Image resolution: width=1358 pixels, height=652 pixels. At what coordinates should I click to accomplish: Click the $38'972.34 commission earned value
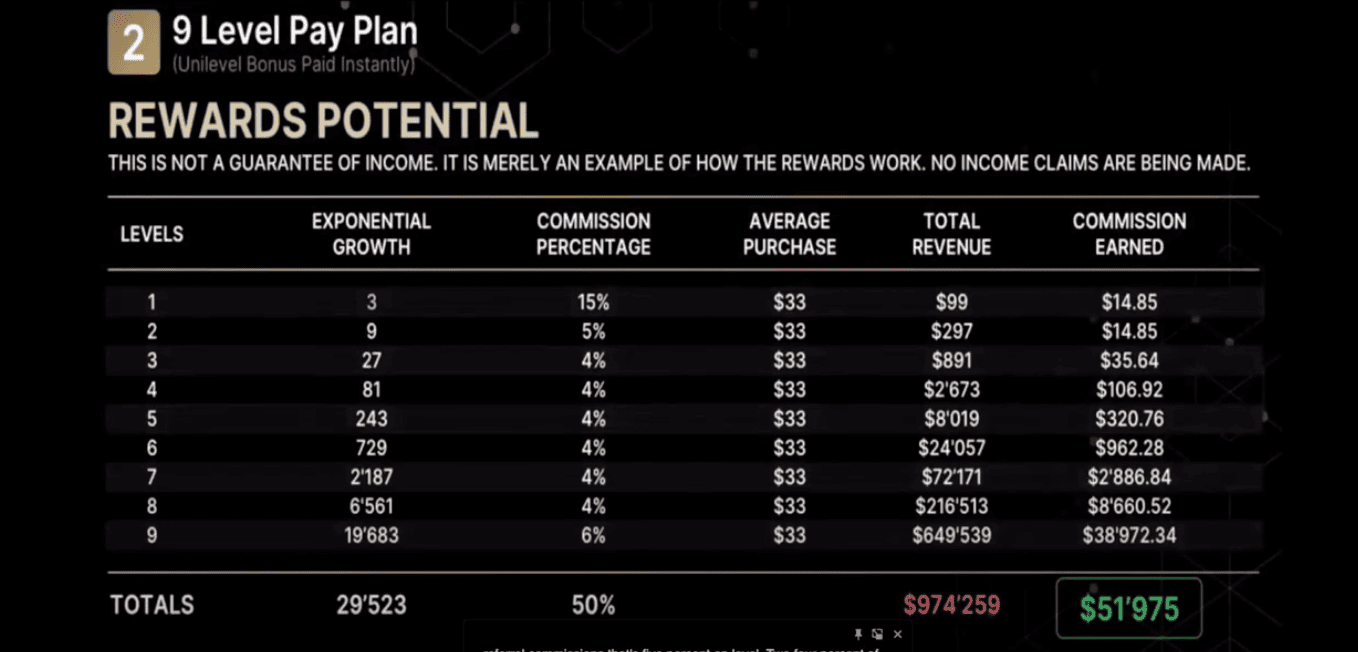click(1129, 535)
